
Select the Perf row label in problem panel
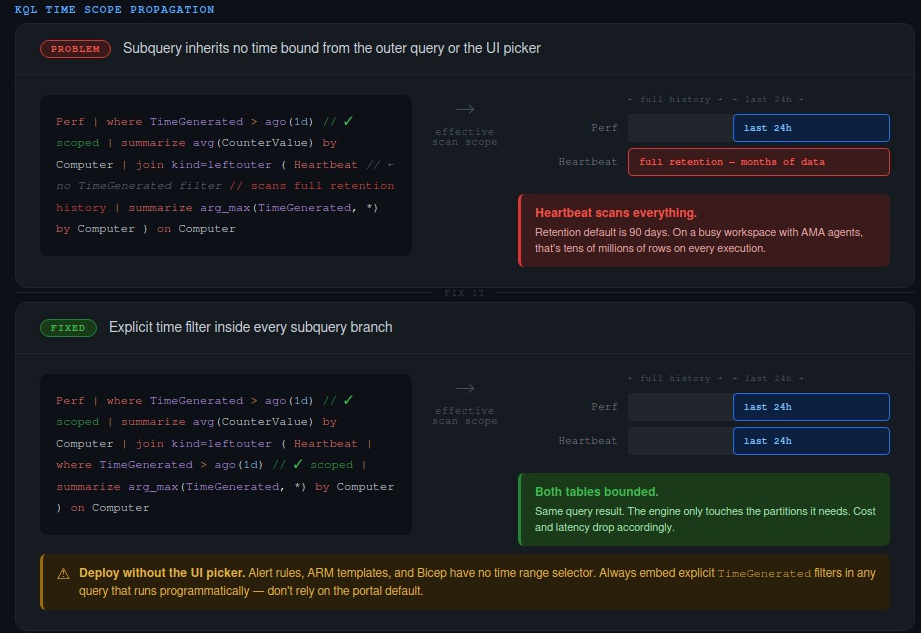tap(604, 128)
